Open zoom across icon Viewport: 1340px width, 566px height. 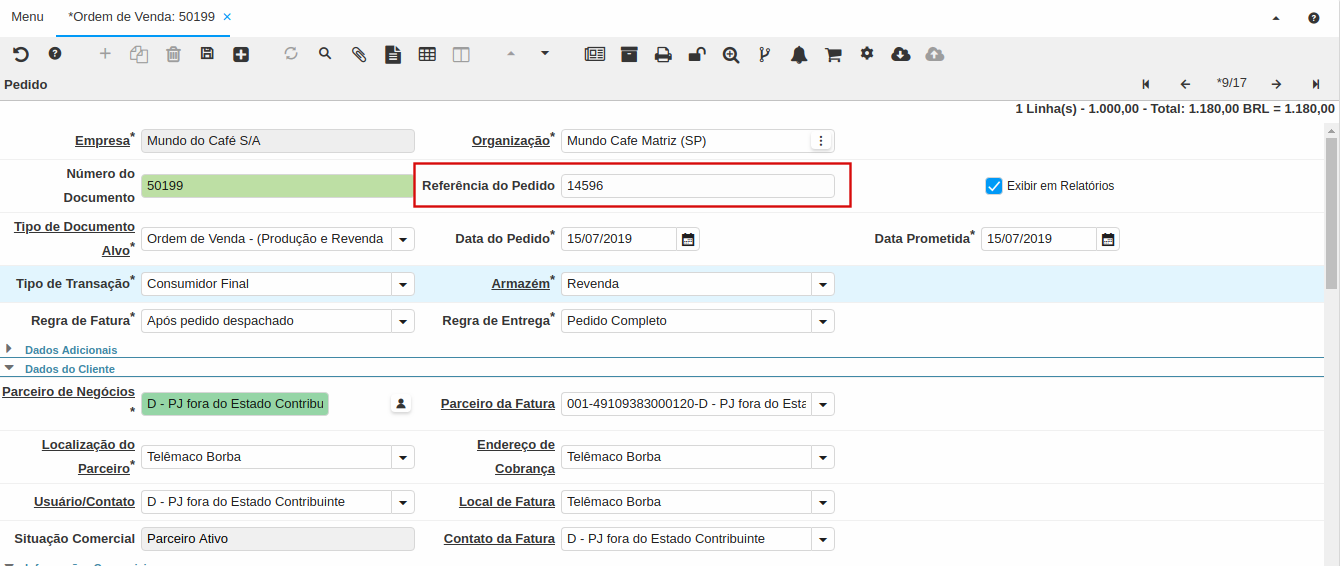click(x=731, y=54)
